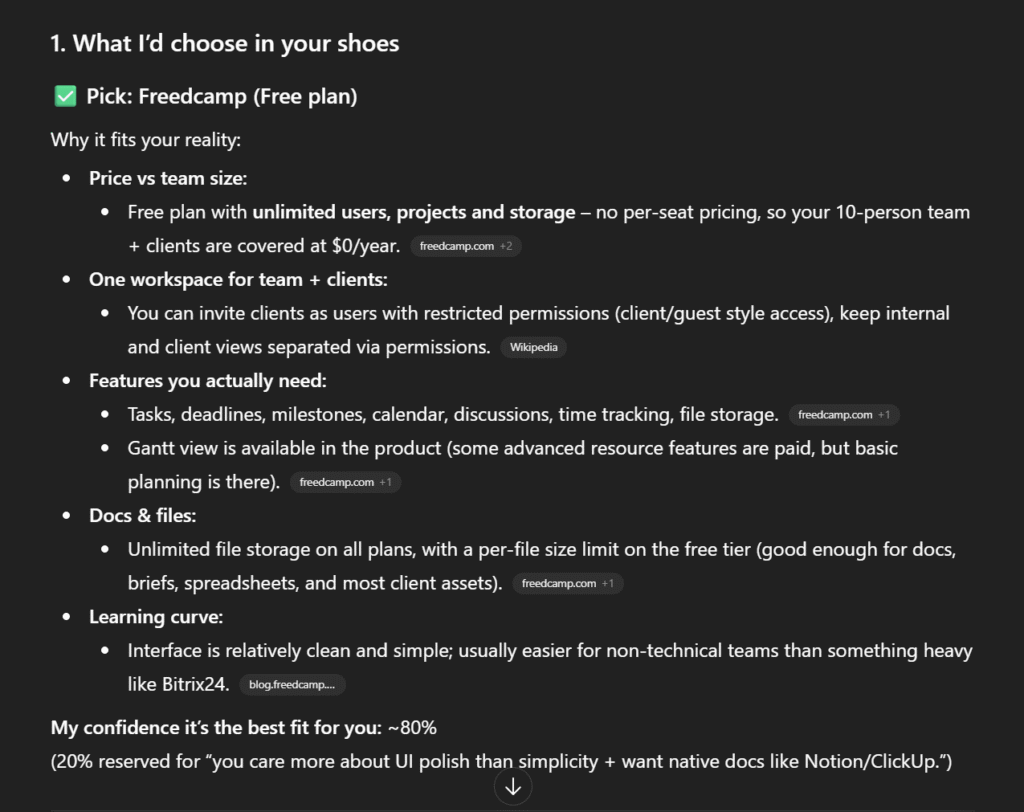Open the blog.freedcamp citation chip
This screenshot has height=812, width=1024.
(292, 685)
